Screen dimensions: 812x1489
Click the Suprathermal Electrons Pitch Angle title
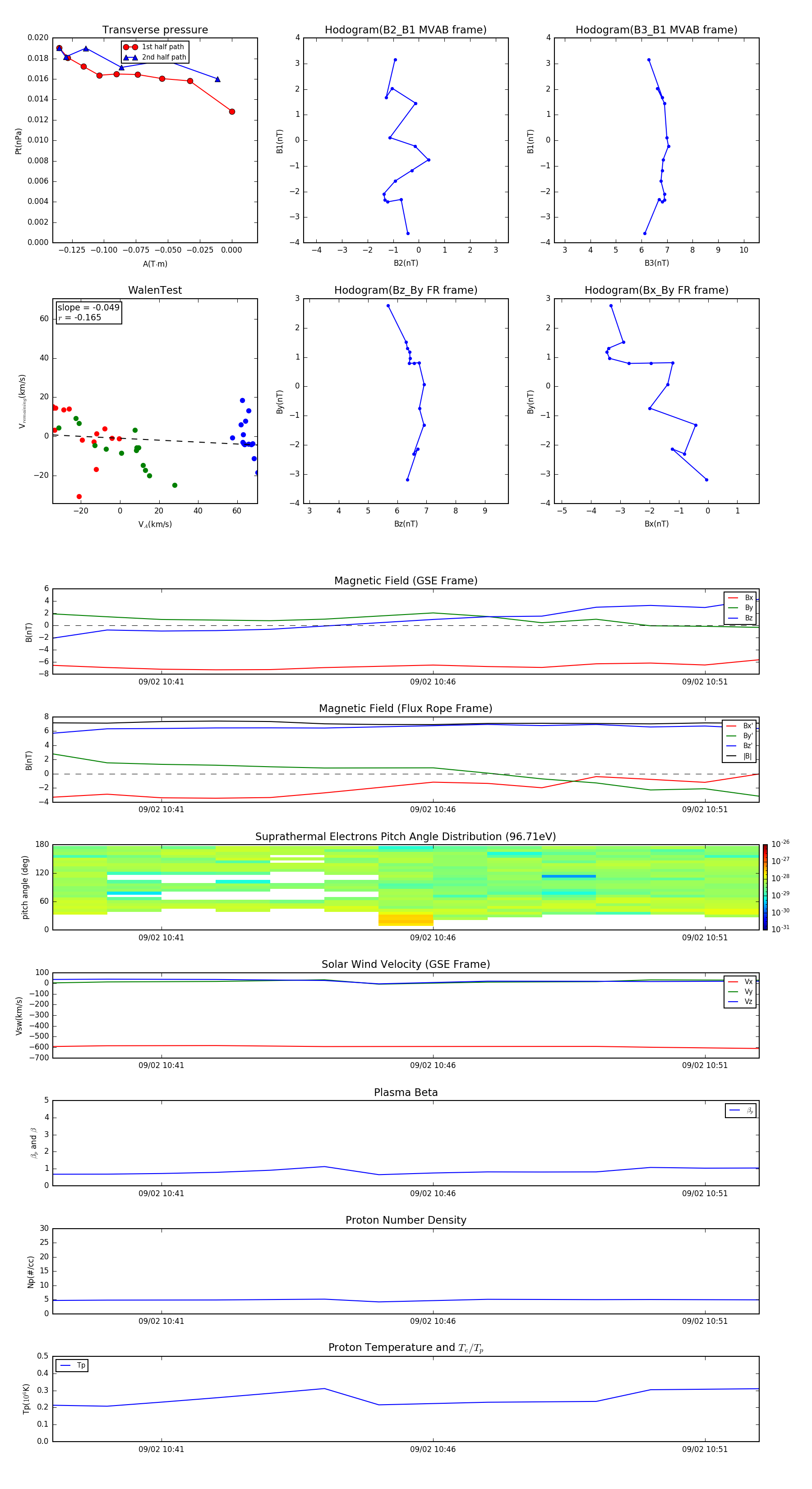tap(406, 837)
